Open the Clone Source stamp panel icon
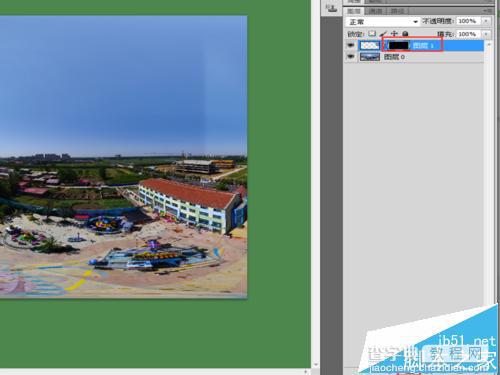Screen dimensions: 500x375 coord(331,8)
